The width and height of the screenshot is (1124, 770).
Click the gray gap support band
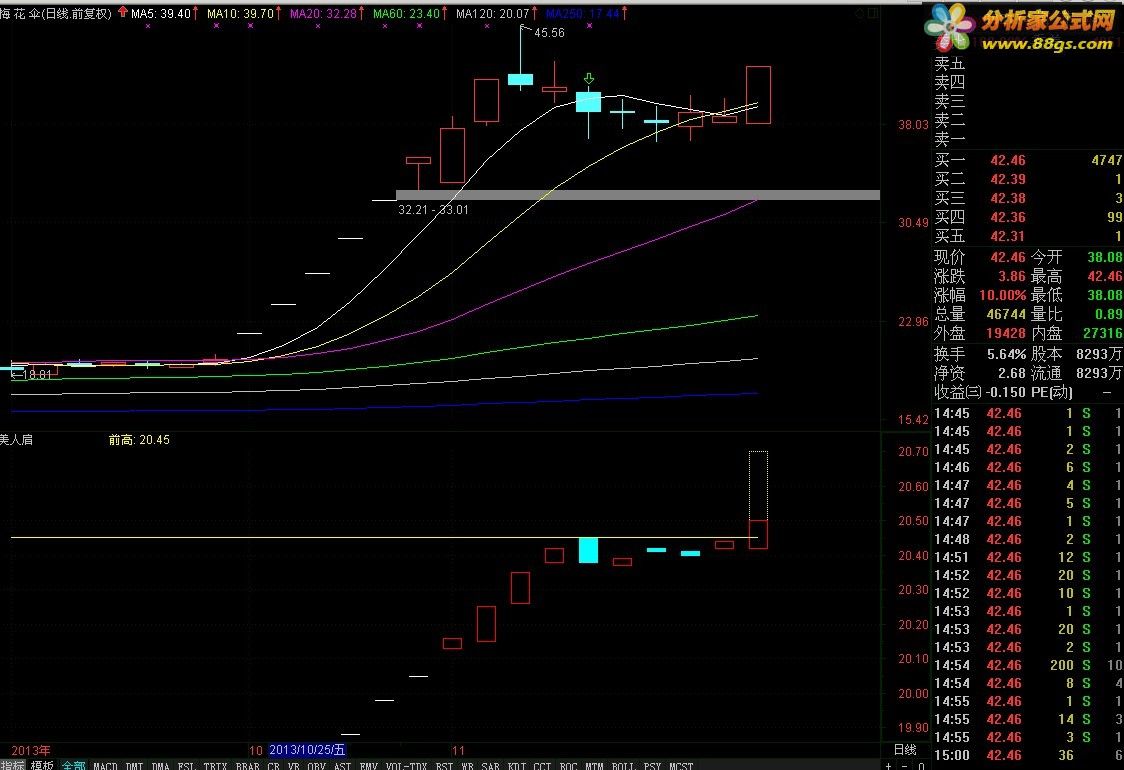coord(638,194)
